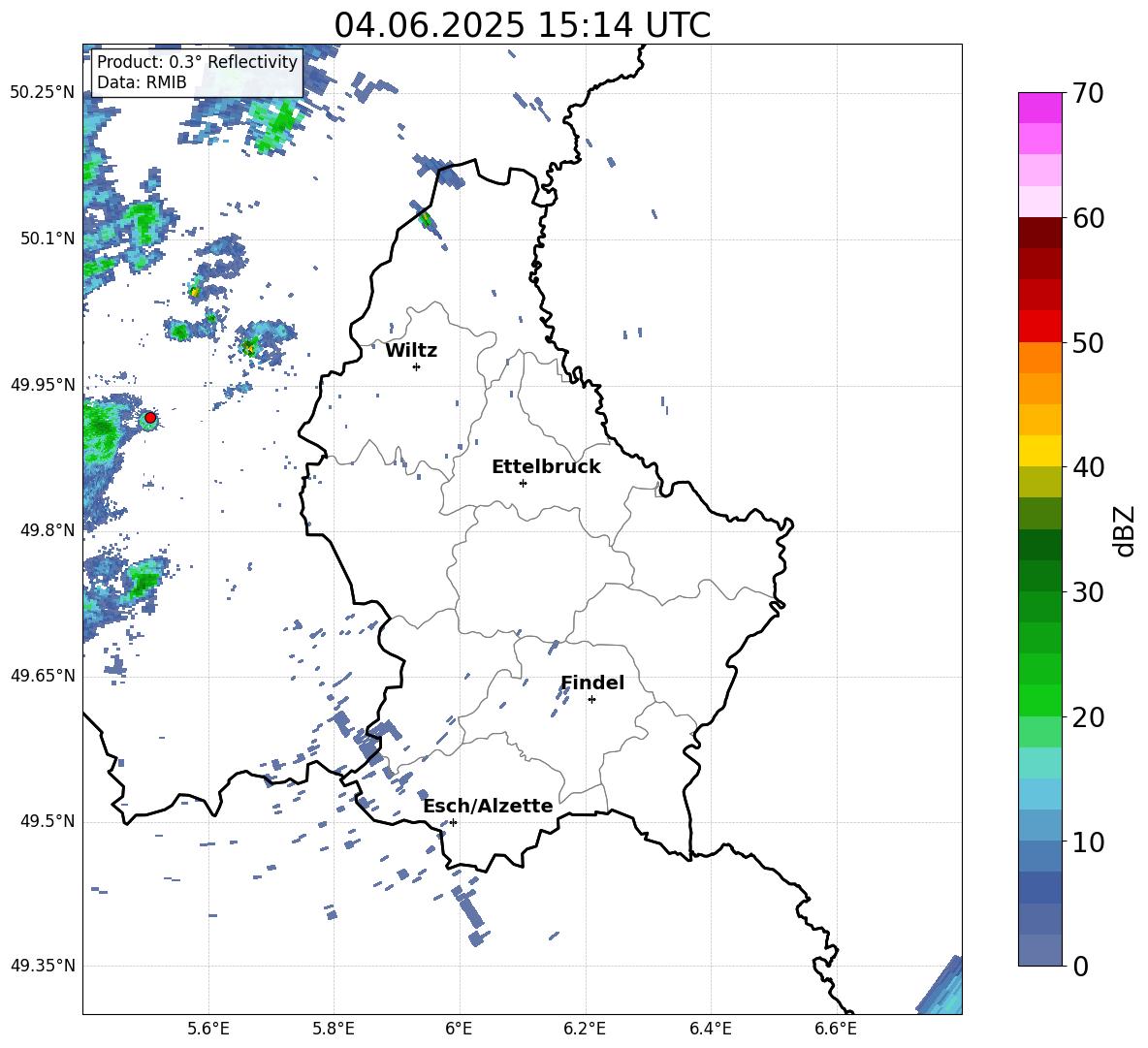
Task: Click the Esch/Alzette station cross marker
Action: [x=453, y=822]
